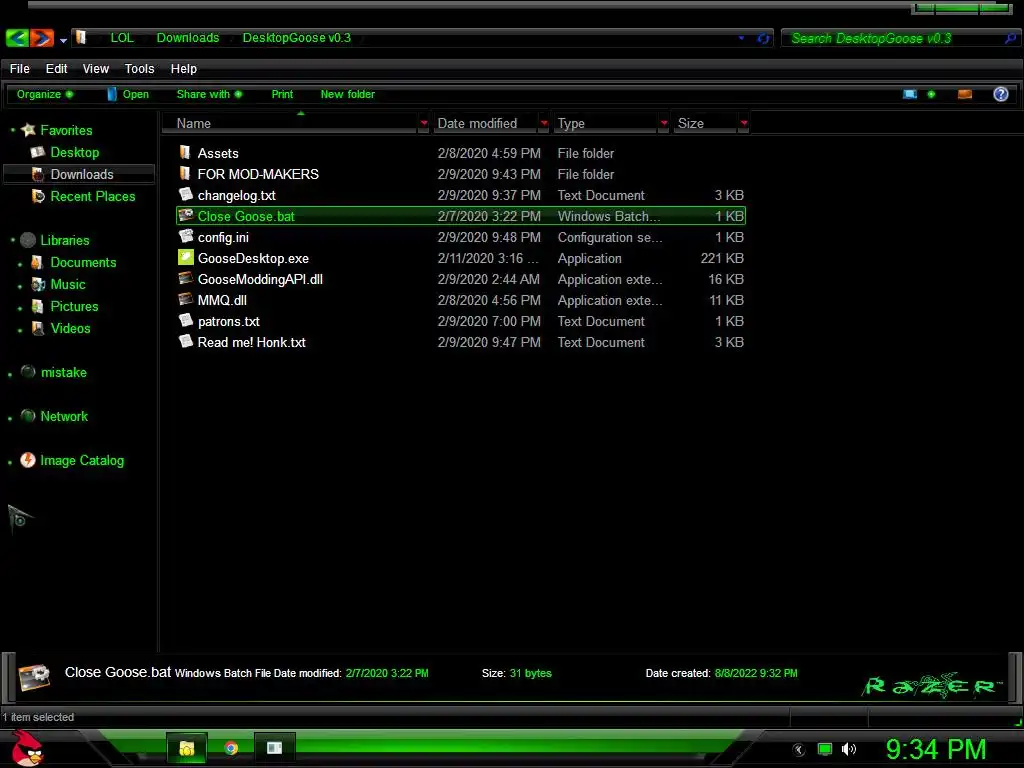Open the mistake computer node
The image size is (1024, 768).
[63, 372]
